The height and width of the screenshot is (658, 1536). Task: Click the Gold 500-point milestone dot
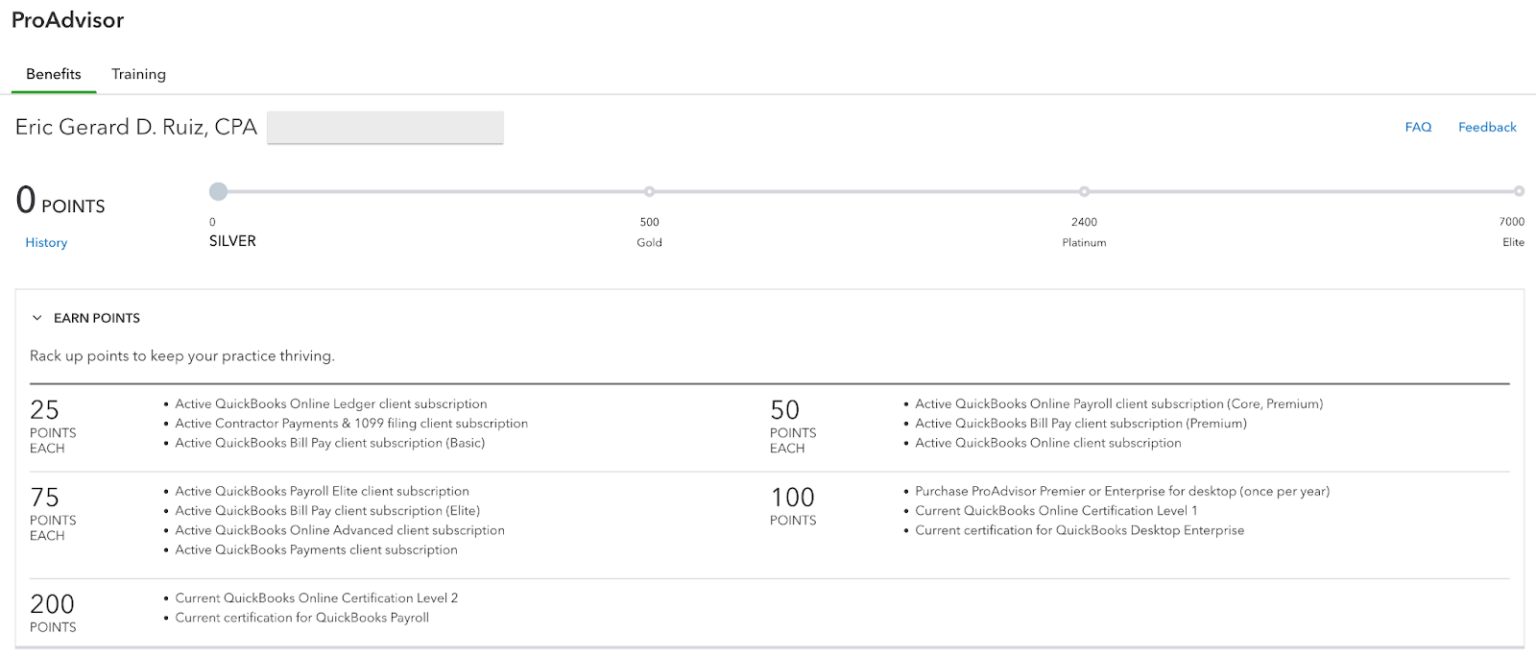coord(649,191)
